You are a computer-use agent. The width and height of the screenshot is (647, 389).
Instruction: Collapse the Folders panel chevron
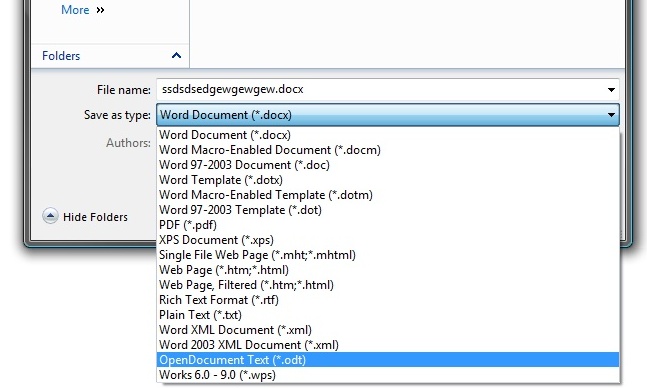pos(176,55)
